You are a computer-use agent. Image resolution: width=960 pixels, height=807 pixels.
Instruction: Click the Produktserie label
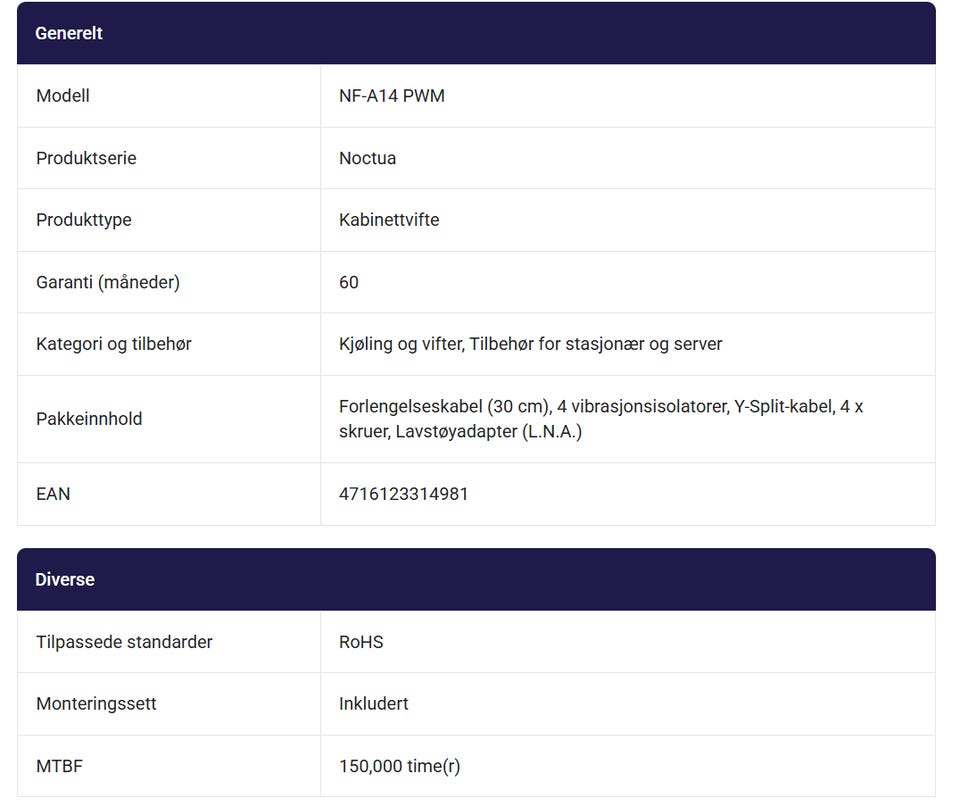tap(86, 158)
